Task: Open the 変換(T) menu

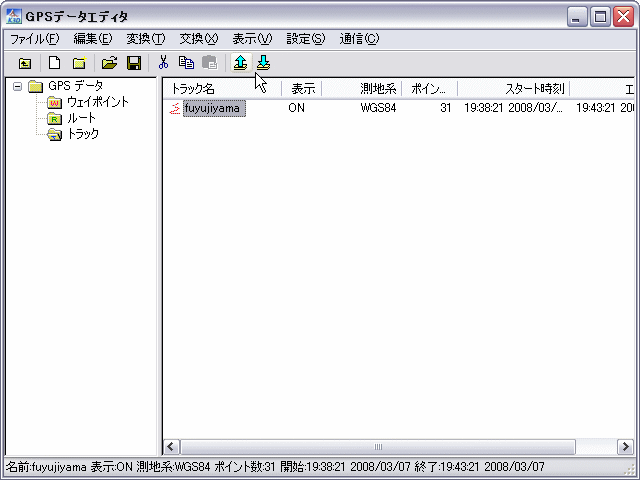Action: (x=146, y=39)
